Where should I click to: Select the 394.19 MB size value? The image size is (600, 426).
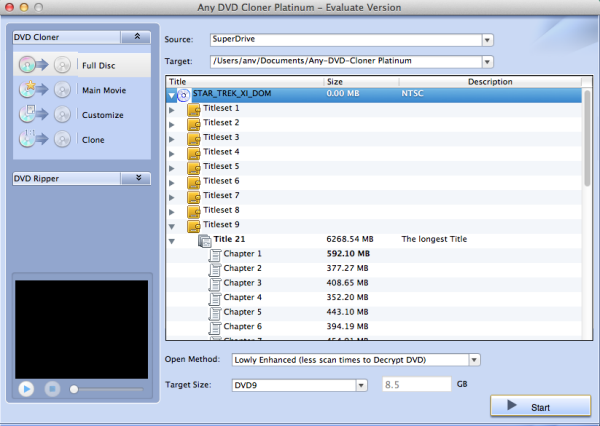[x=347, y=326]
